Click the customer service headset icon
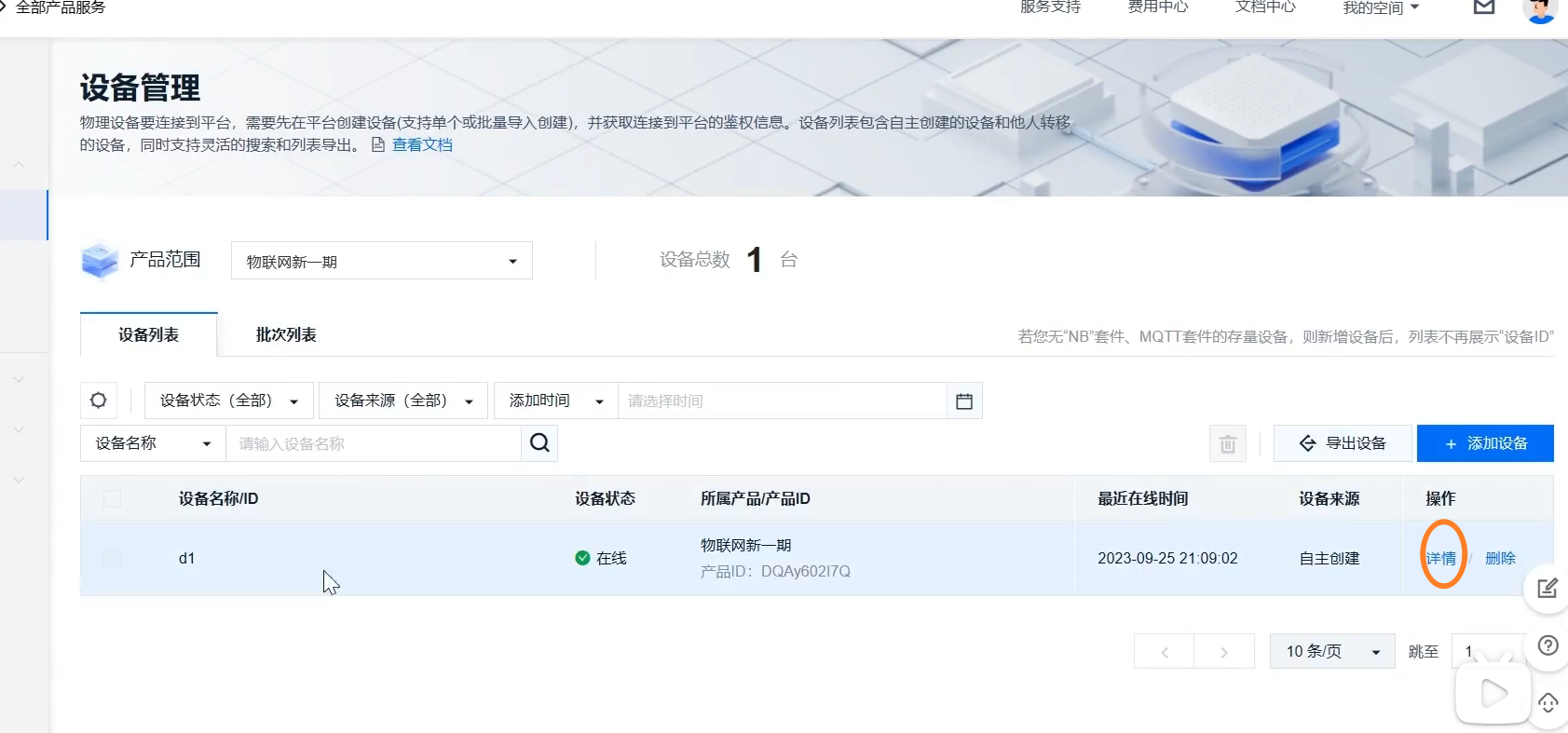Image resolution: width=1568 pixels, height=733 pixels. [x=1548, y=703]
